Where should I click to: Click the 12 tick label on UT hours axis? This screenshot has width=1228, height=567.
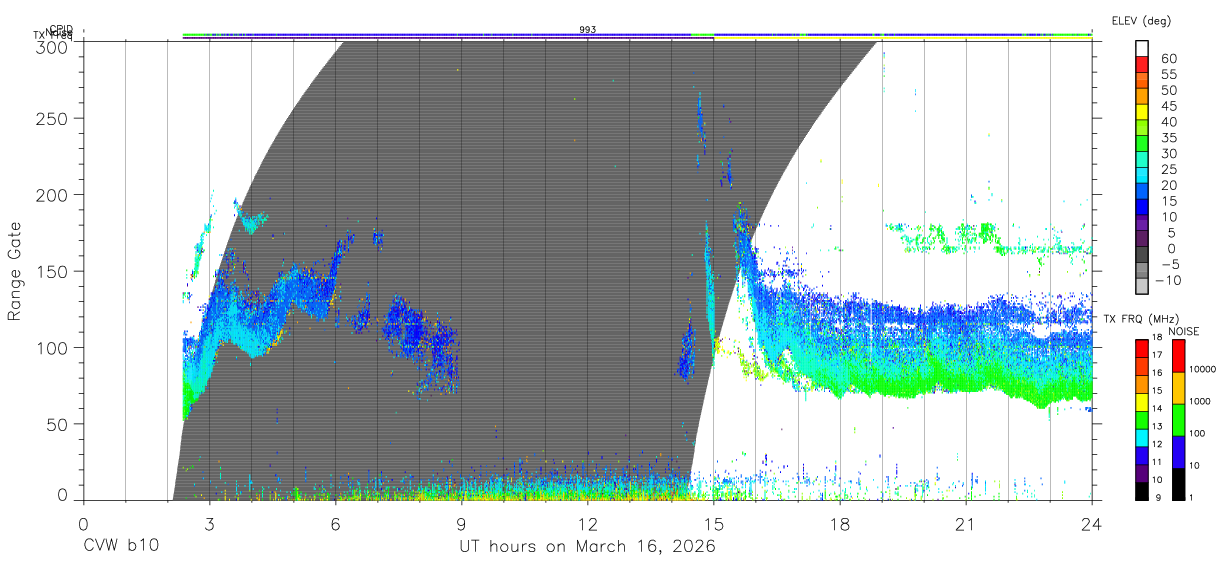click(588, 523)
